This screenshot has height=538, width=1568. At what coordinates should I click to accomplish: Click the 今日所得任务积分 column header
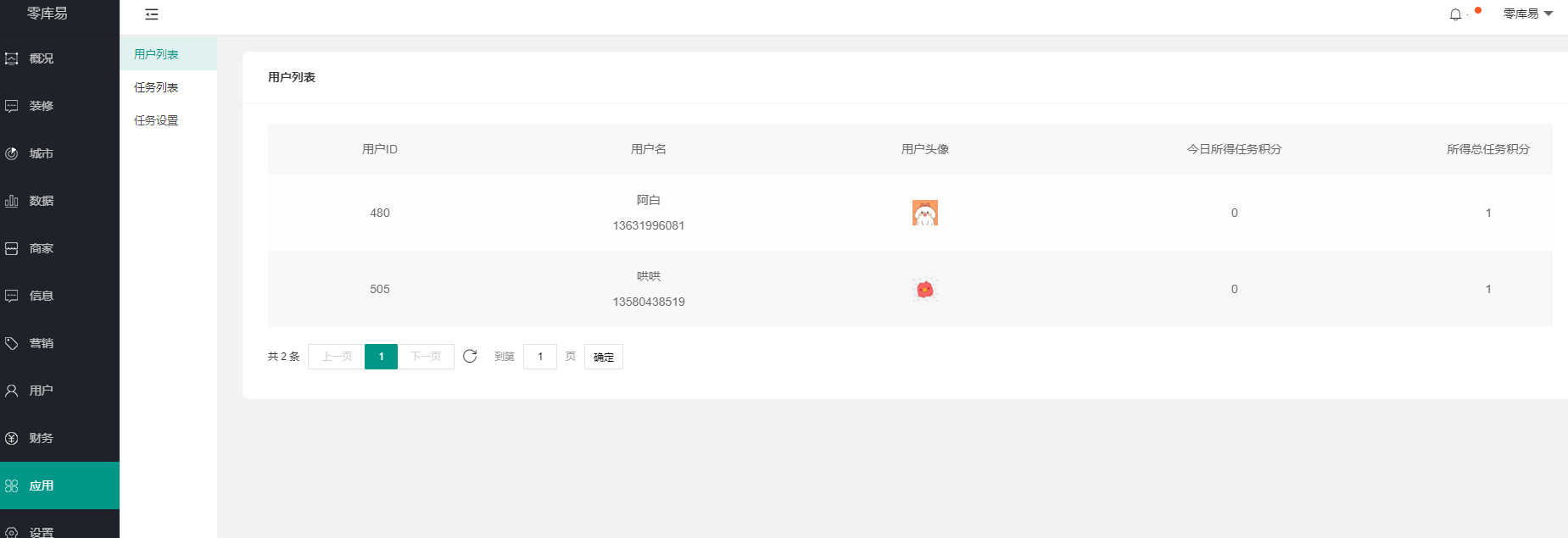tap(1235, 149)
